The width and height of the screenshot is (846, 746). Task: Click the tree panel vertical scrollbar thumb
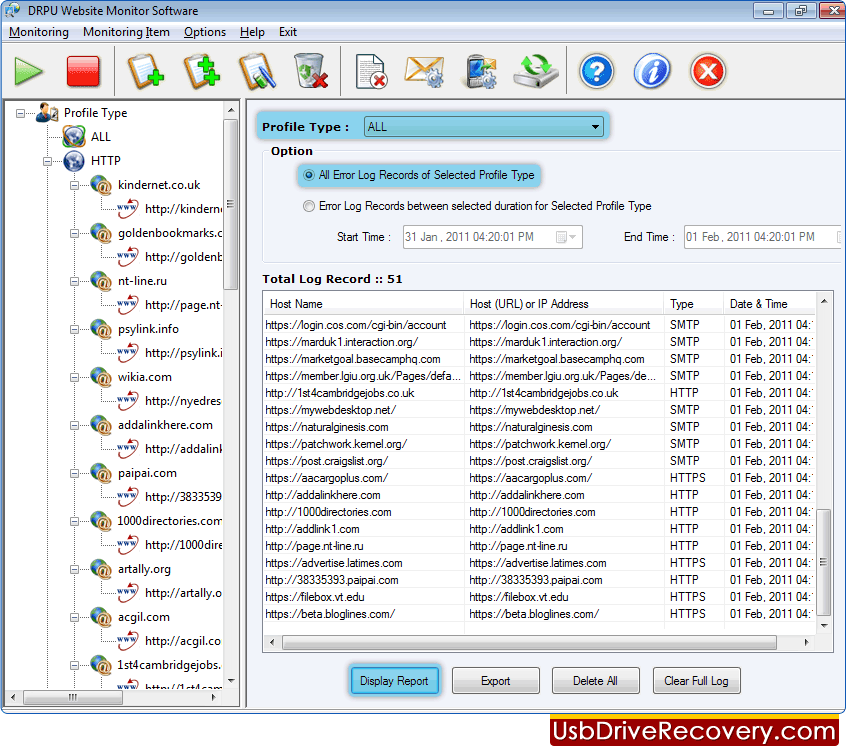pyautogui.click(x=231, y=204)
